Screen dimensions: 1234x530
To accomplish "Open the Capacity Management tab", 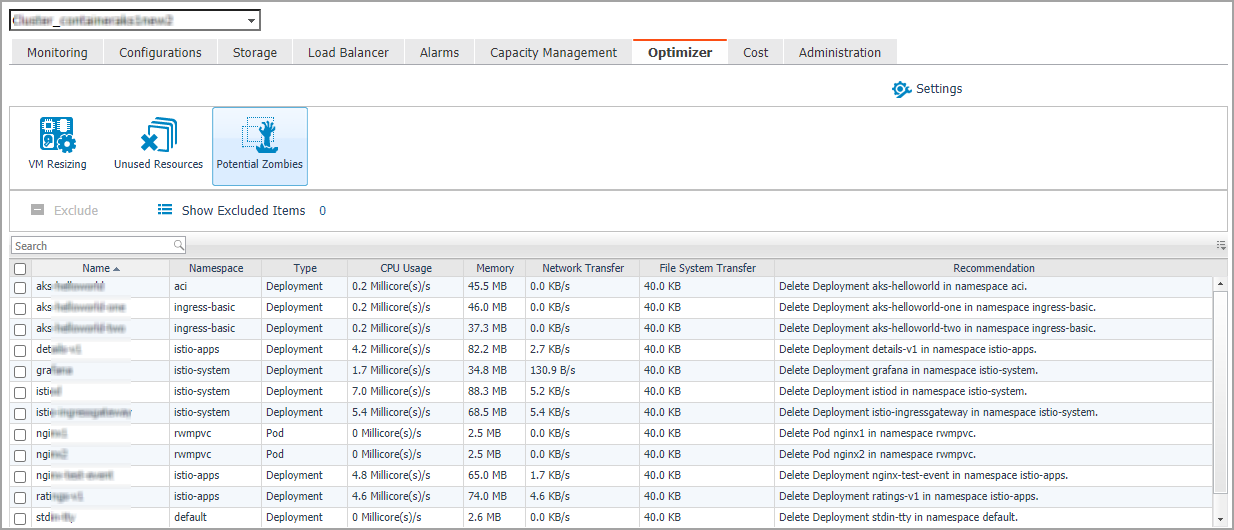I will pyautogui.click(x=553, y=53).
